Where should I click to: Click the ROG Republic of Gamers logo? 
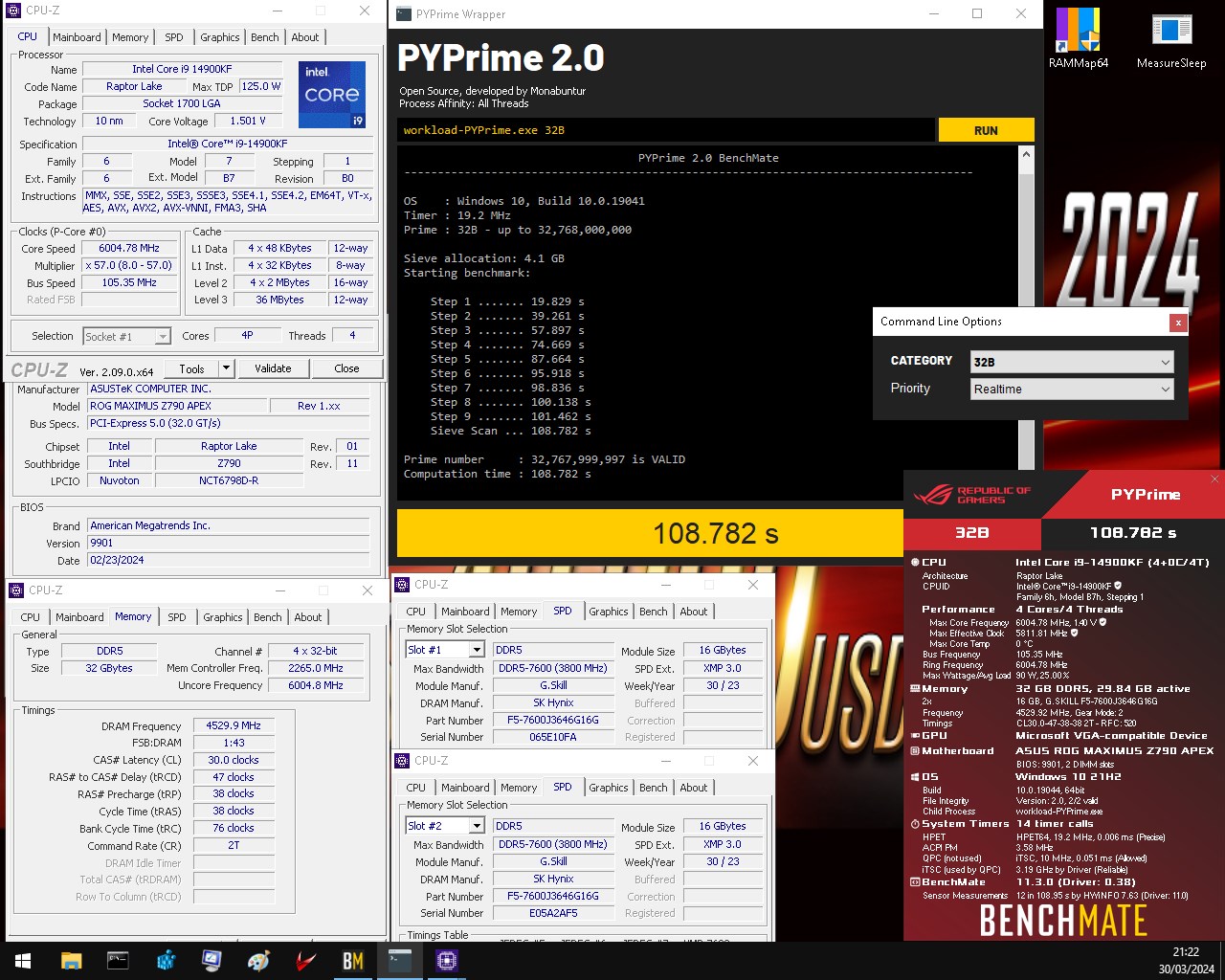pos(971,495)
